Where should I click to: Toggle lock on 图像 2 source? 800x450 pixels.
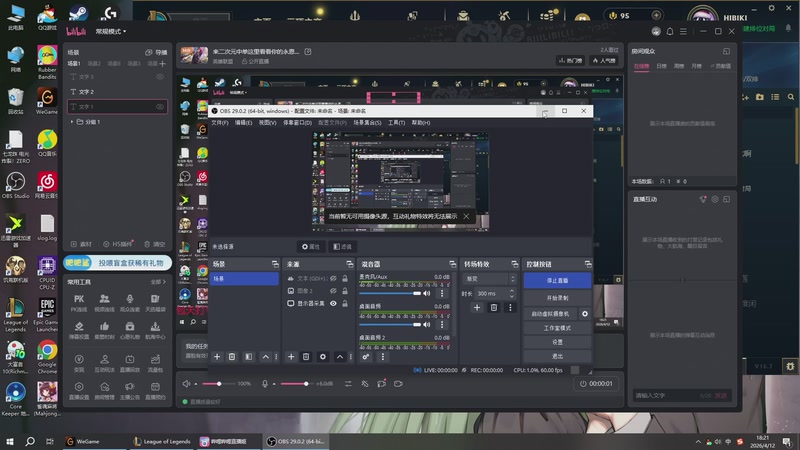(x=345, y=291)
